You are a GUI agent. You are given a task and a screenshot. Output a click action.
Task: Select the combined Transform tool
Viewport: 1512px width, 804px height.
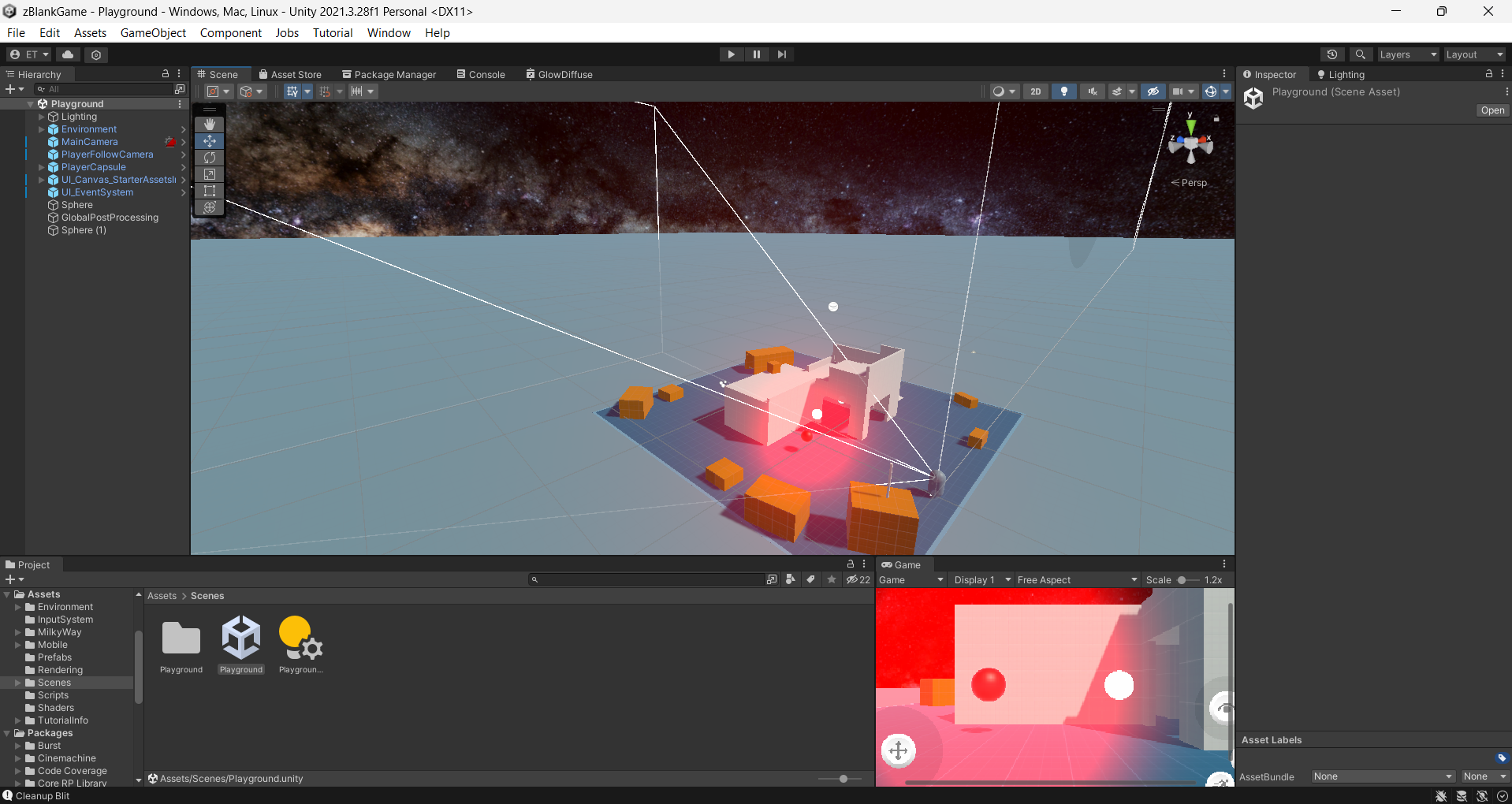210,207
